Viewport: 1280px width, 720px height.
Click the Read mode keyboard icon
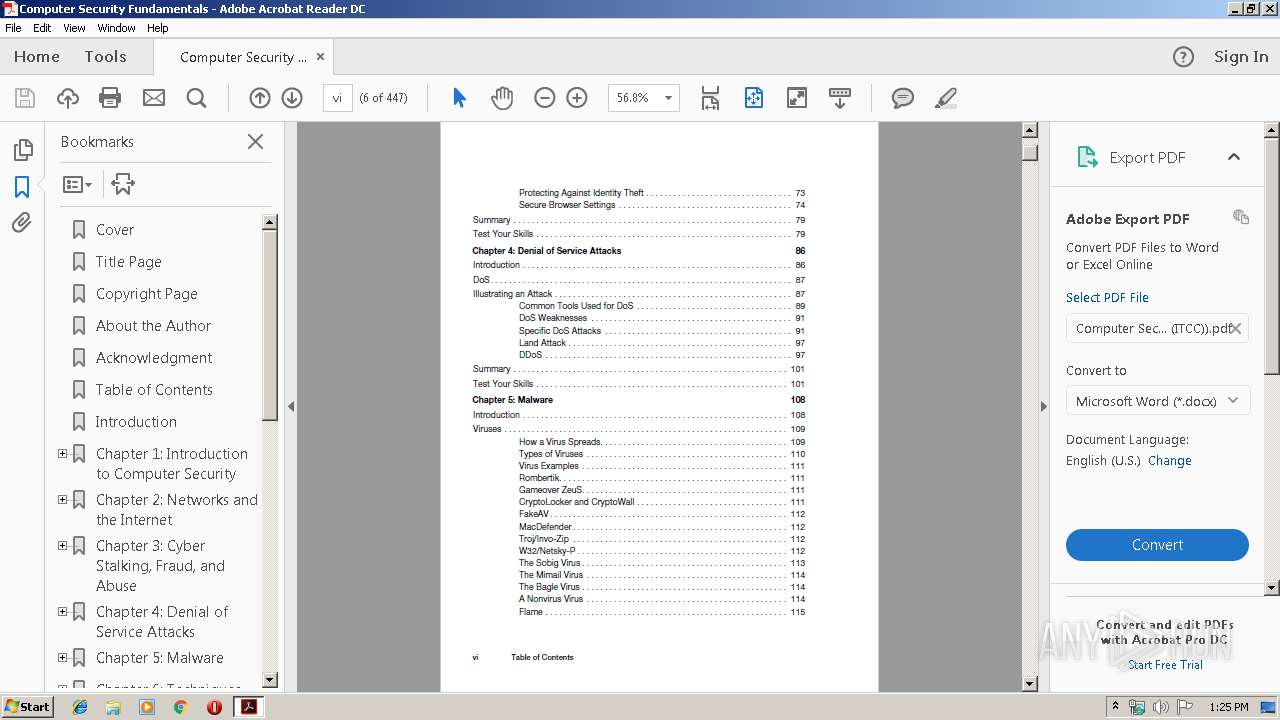pyautogui.click(x=840, y=98)
